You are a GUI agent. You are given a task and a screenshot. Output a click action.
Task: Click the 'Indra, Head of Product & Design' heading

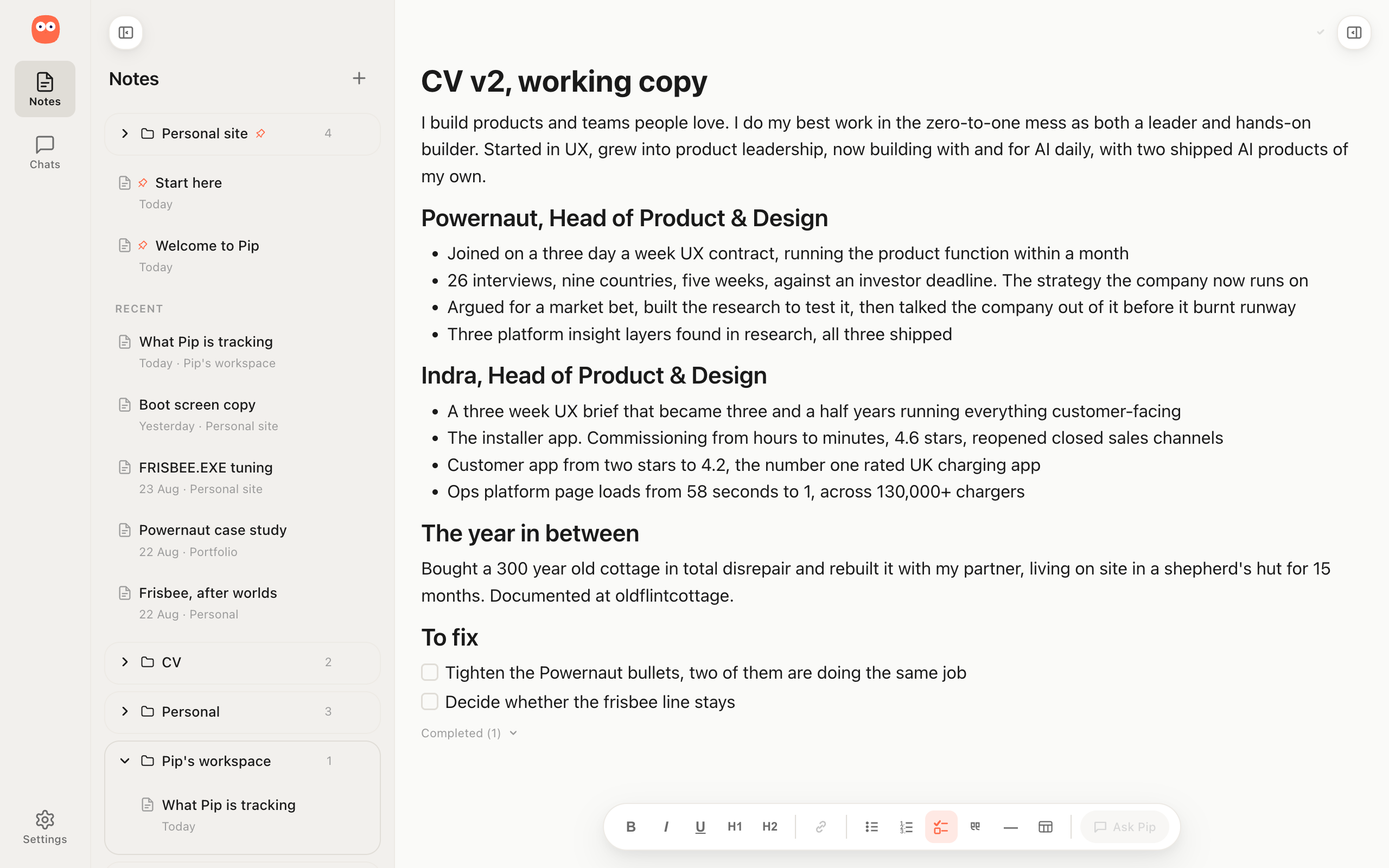[x=594, y=375]
